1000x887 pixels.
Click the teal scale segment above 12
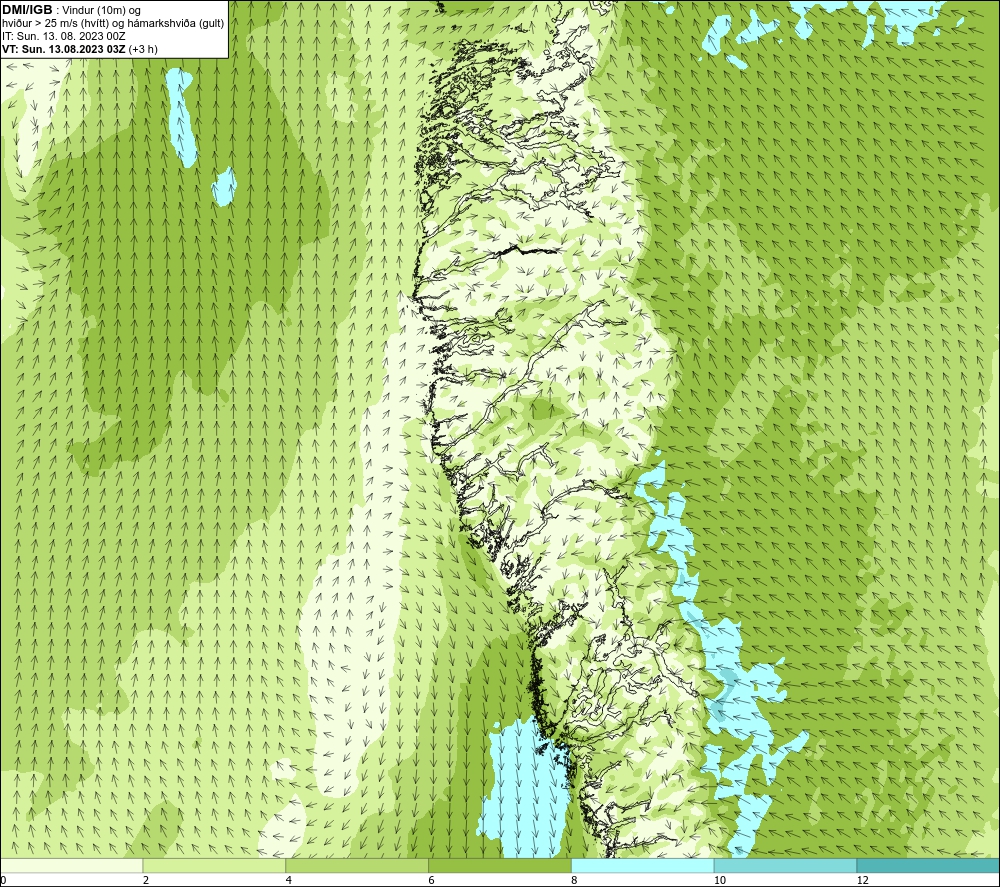[x=929, y=865]
